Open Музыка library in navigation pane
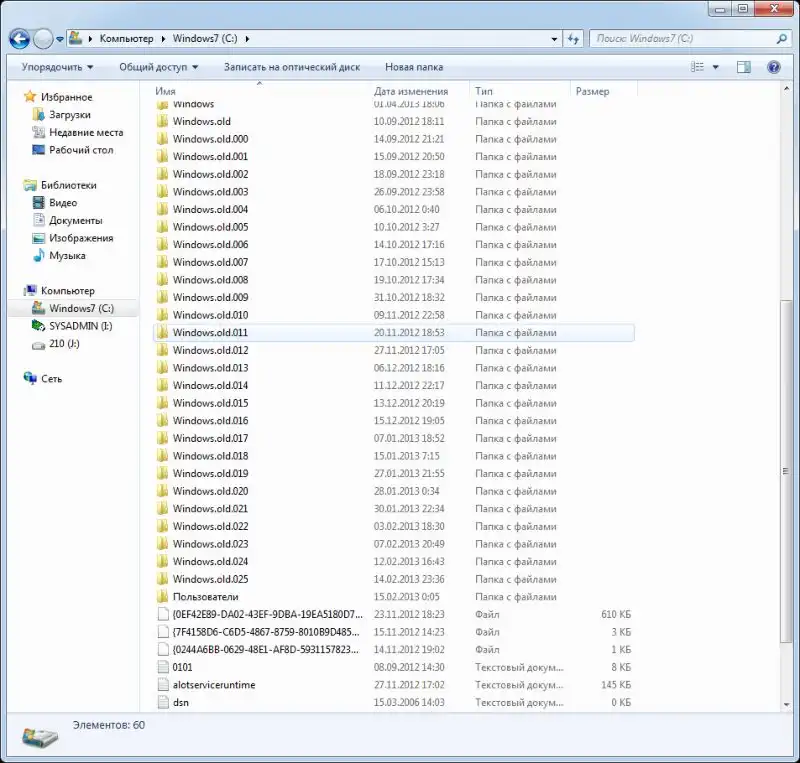Screen dimensions: 800x763 coord(66,256)
